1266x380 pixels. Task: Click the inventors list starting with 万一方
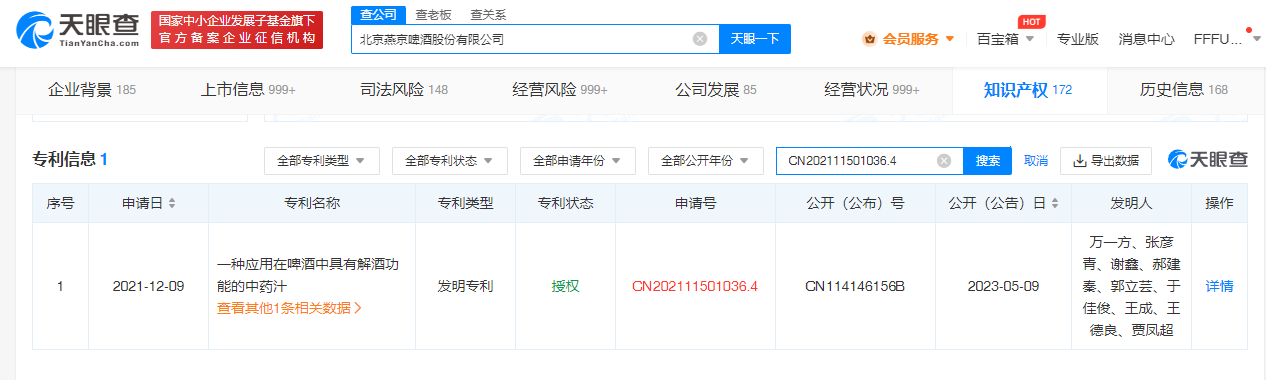click(x=1131, y=286)
